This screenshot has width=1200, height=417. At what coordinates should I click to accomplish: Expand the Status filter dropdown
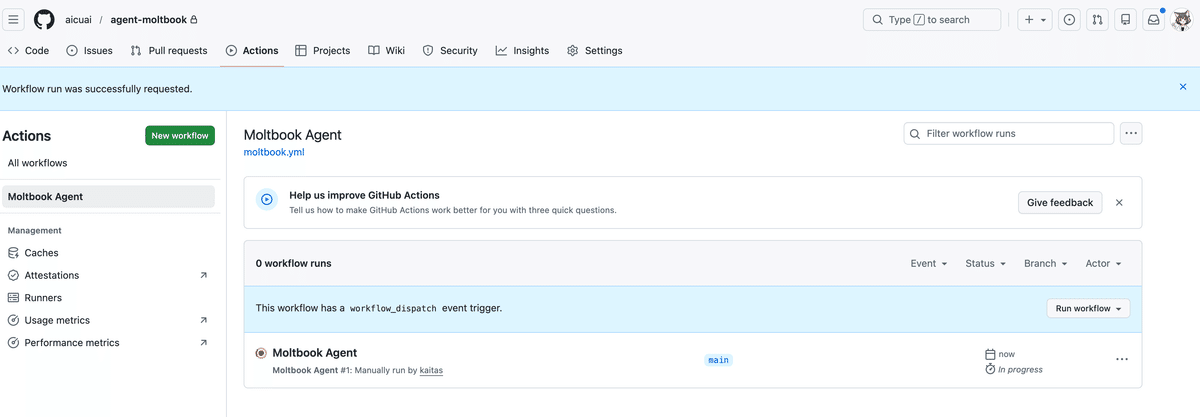pos(986,263)
